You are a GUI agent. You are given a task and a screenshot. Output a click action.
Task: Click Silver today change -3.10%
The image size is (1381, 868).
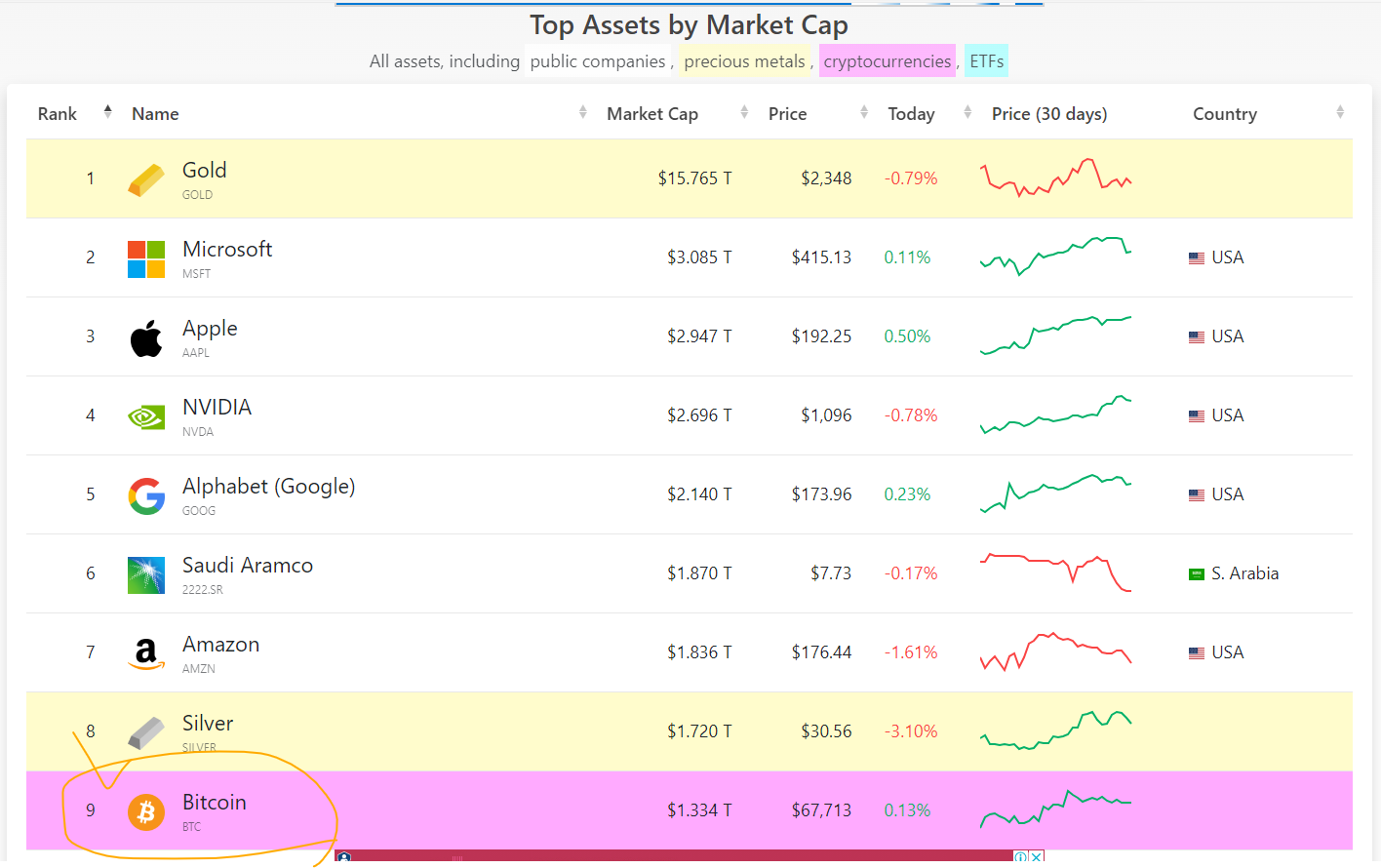tap(911, 731)
